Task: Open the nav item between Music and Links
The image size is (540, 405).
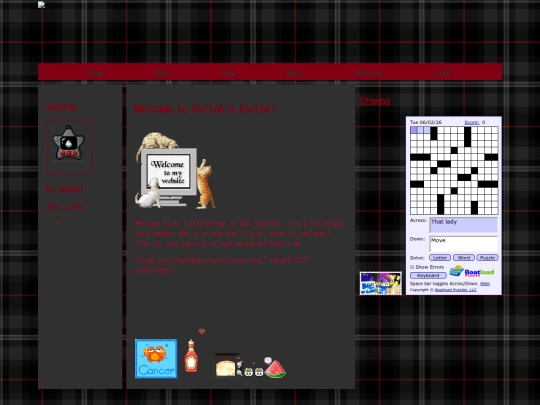Action: (x=368, y=73)
